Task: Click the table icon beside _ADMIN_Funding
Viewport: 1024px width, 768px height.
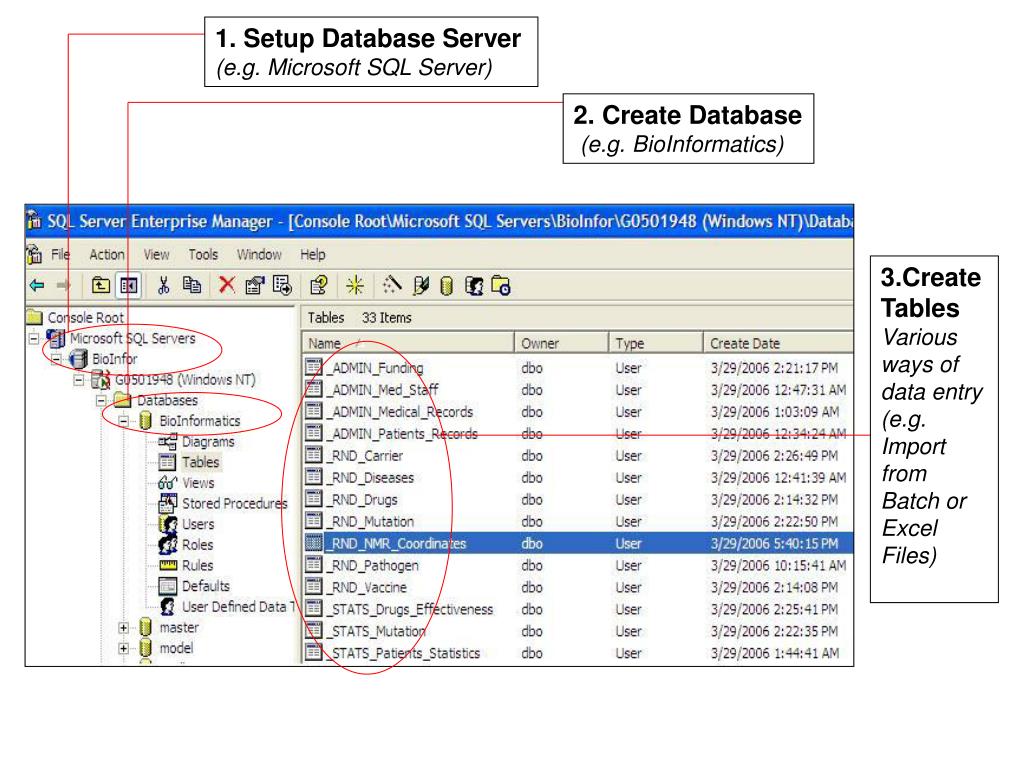Action: coord(314,368)
